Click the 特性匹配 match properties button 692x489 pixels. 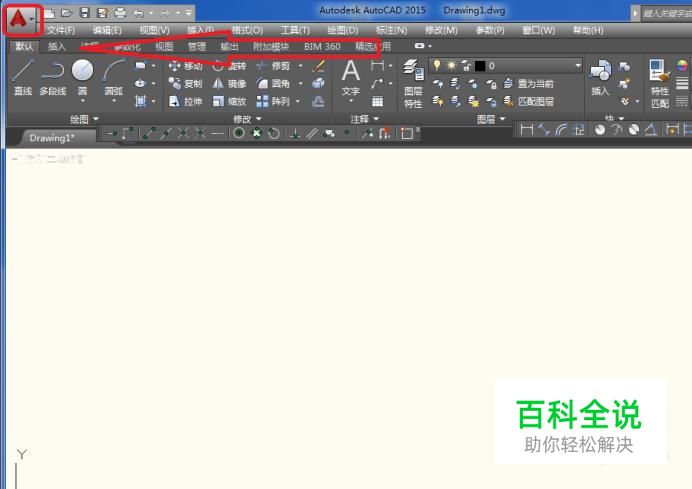[660, 84]
